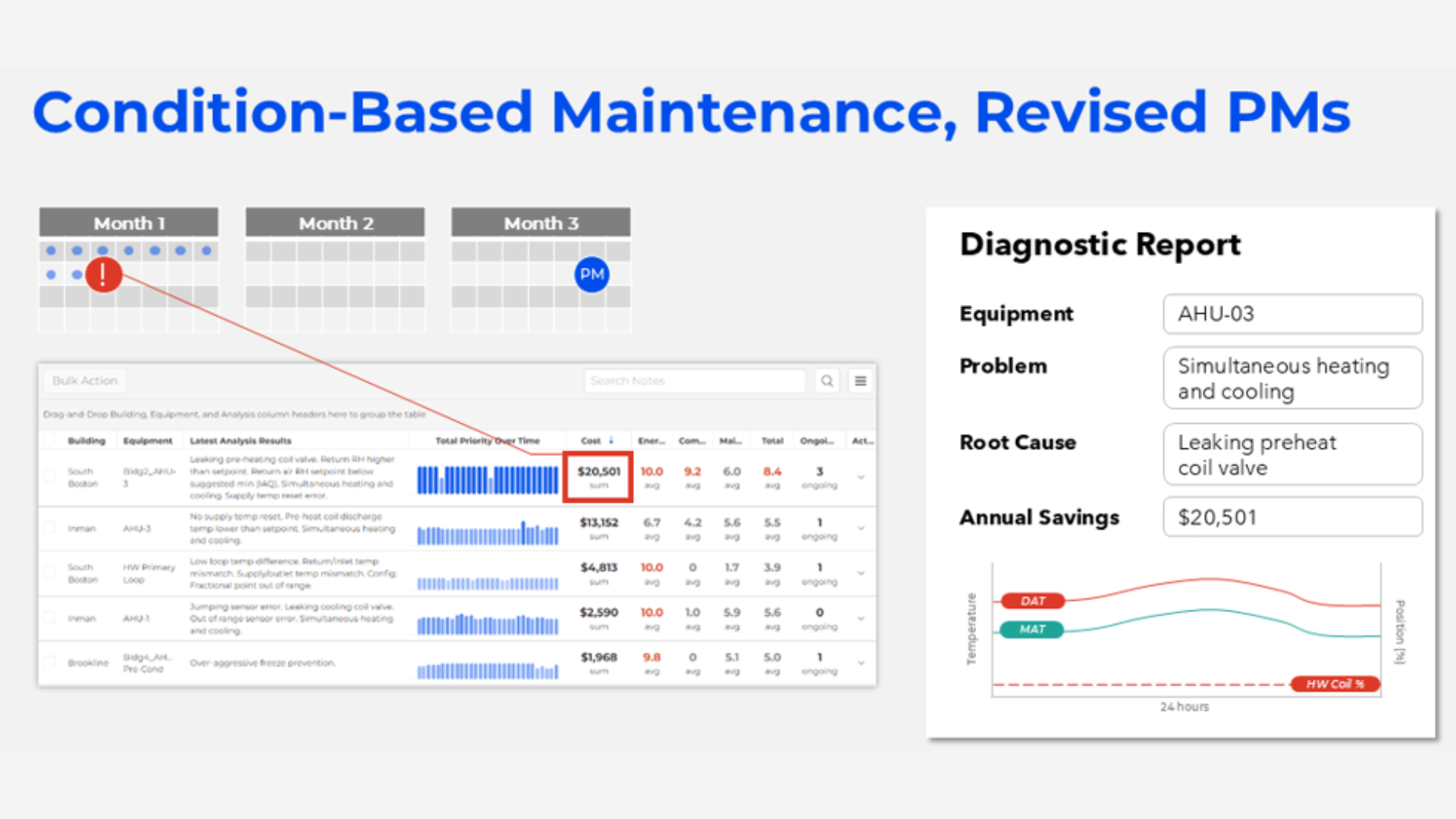Open the search magnifier icon
Image resolution: width=1456 pixels, height=819 pixels.
pos(826,381)
